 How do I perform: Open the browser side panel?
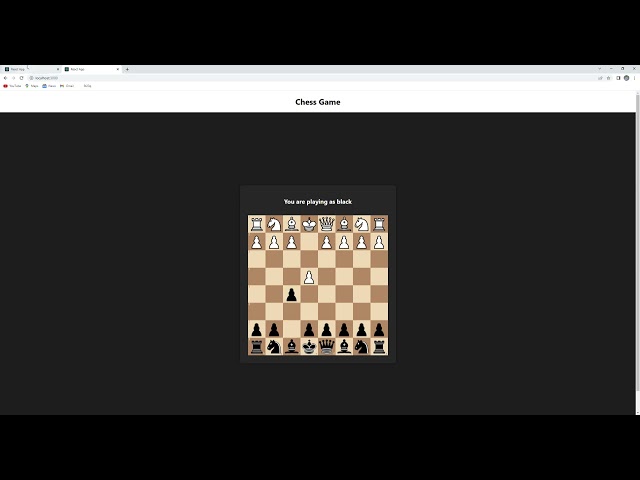618,78
